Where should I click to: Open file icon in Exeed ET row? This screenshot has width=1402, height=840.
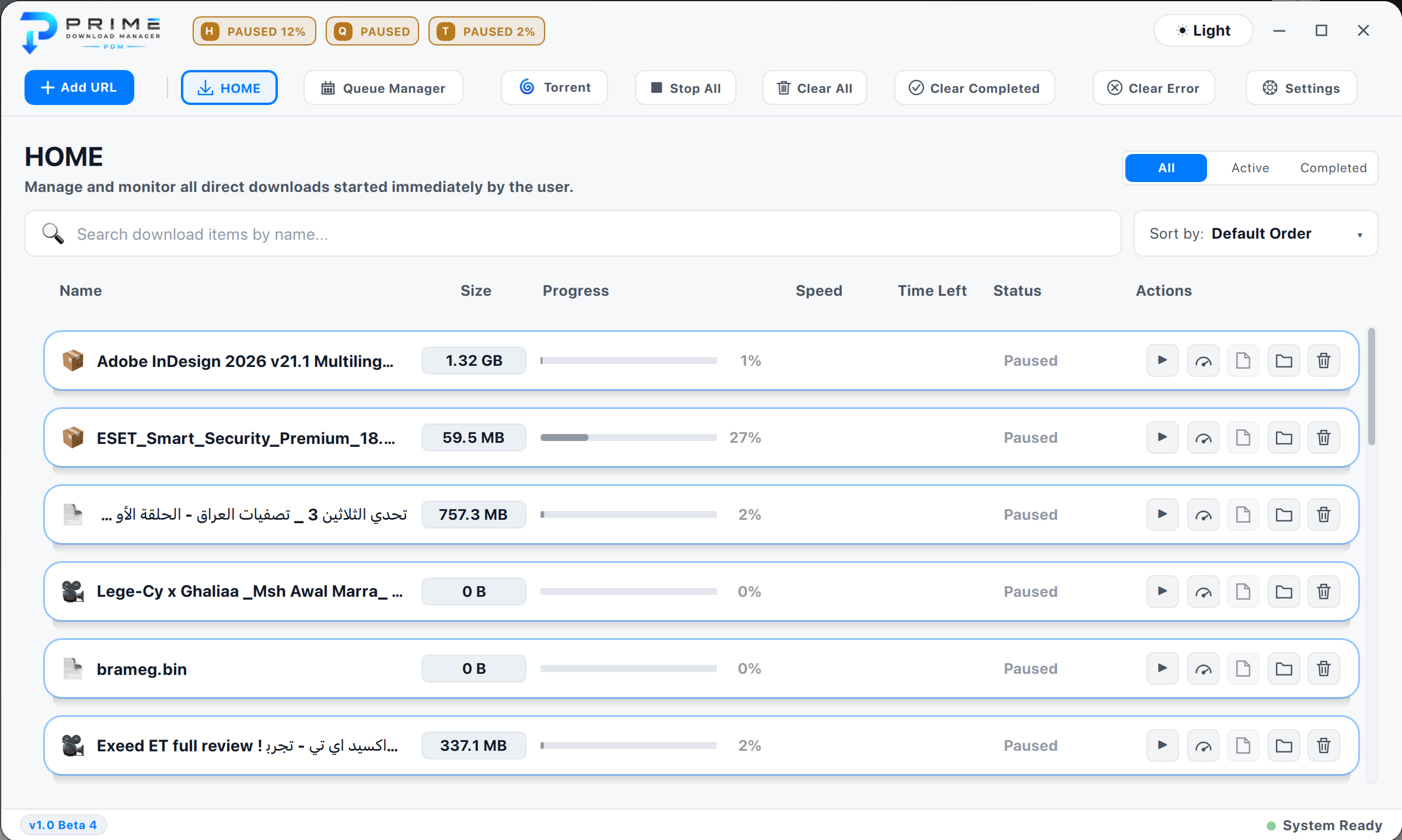click(1243, 745)
